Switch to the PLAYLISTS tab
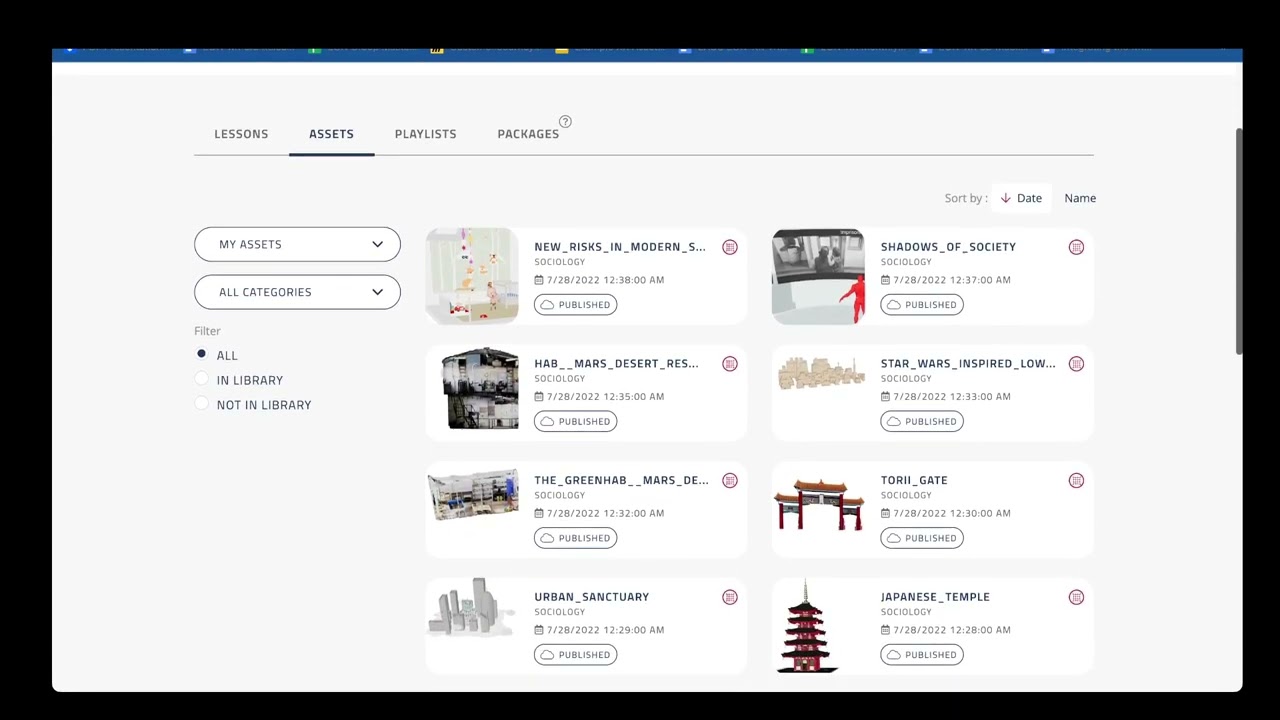 (425, 134)
